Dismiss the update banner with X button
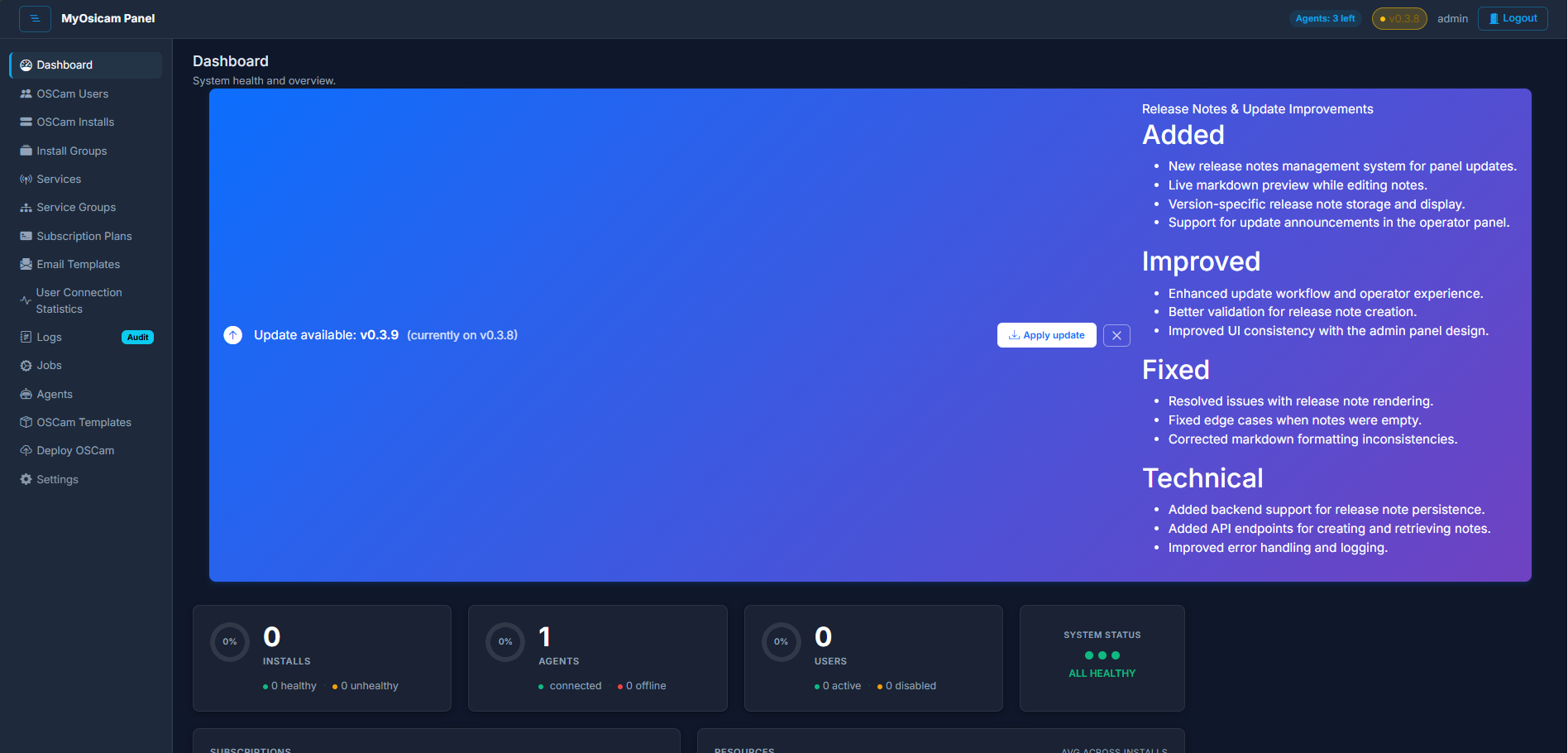1568x753 pixels. pyautogui.click(x=1116, y=335)
